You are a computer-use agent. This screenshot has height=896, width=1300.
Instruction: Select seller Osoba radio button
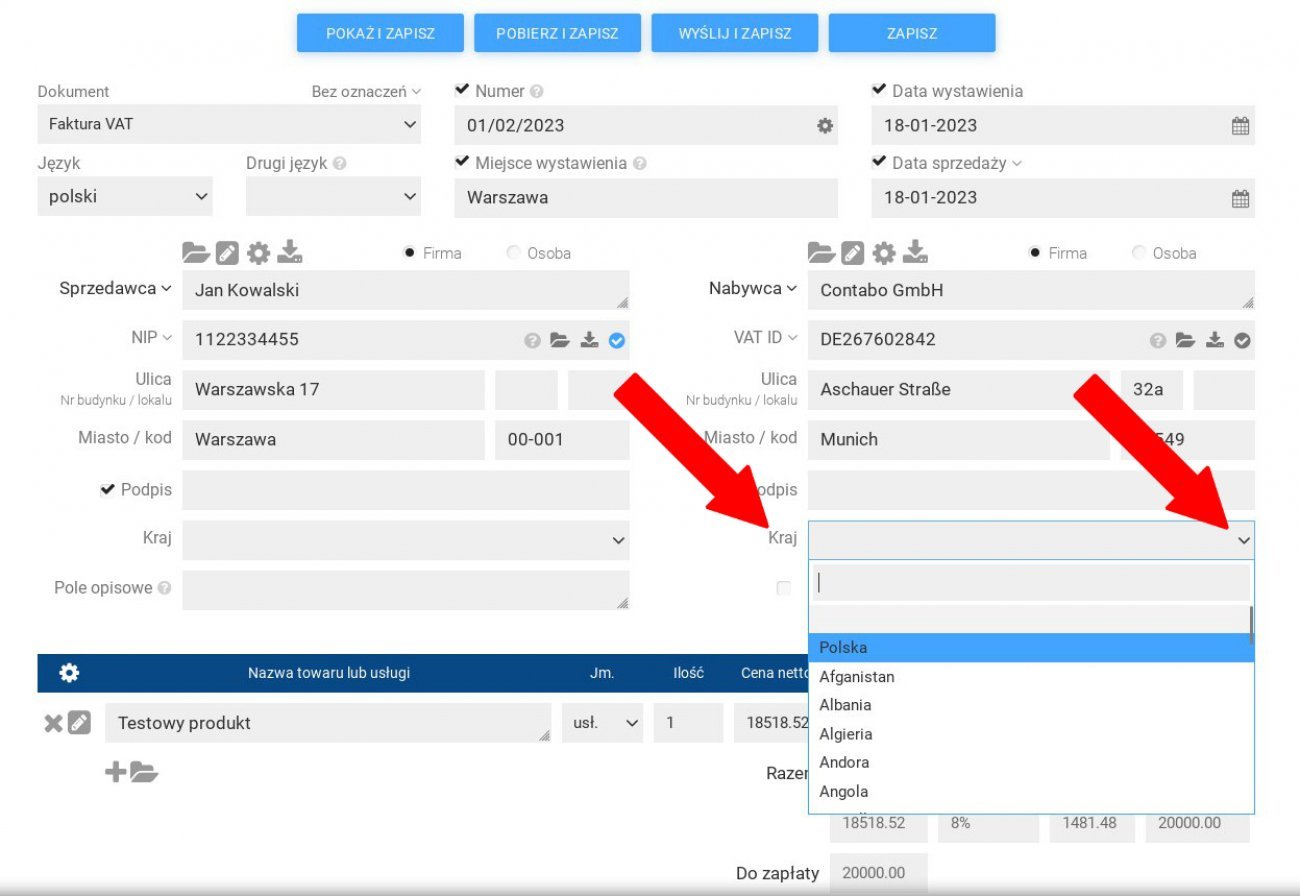point(514,253)
